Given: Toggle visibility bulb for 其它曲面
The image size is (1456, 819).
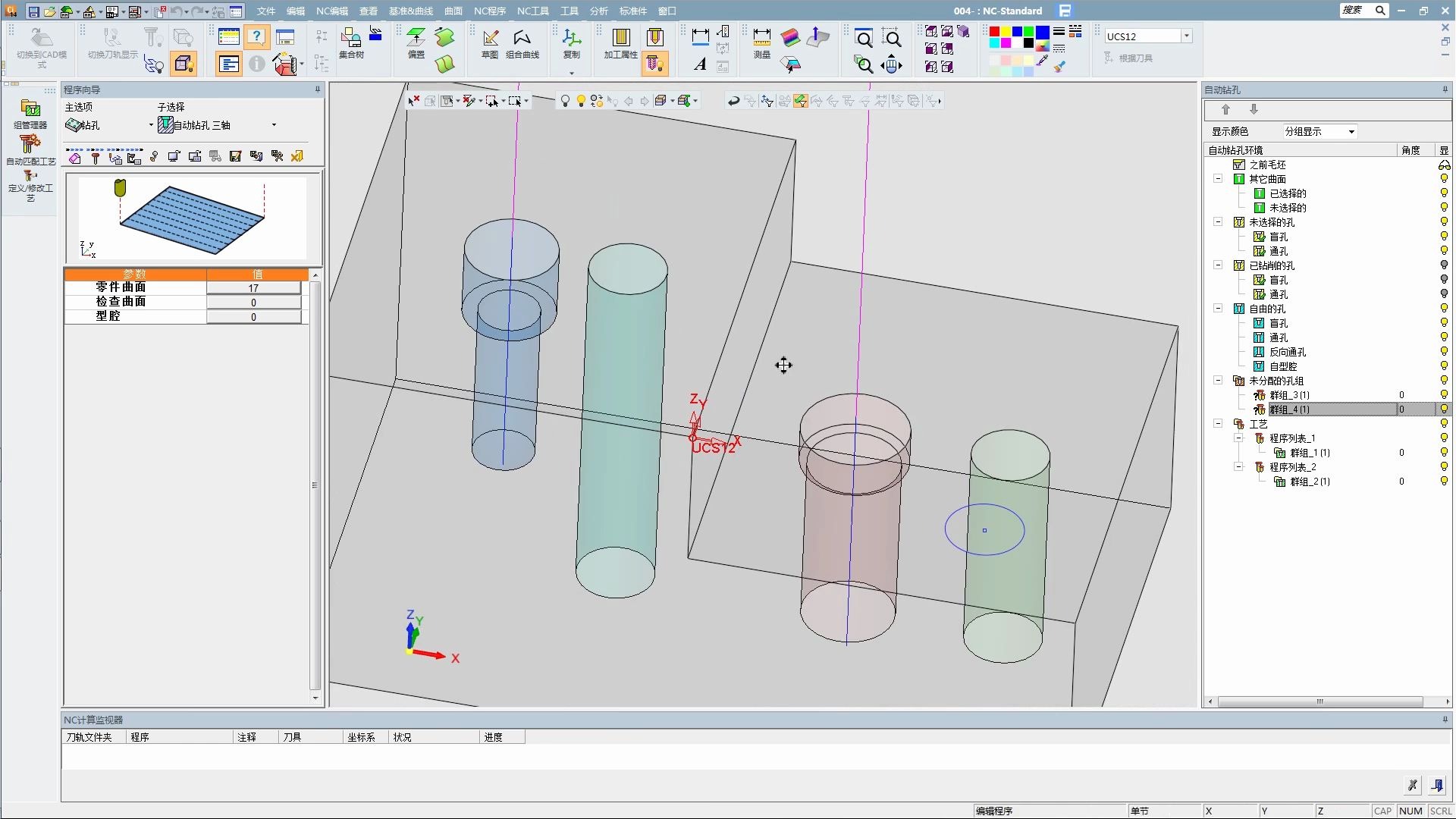Looking at the screenshot, I should 1444,179.
